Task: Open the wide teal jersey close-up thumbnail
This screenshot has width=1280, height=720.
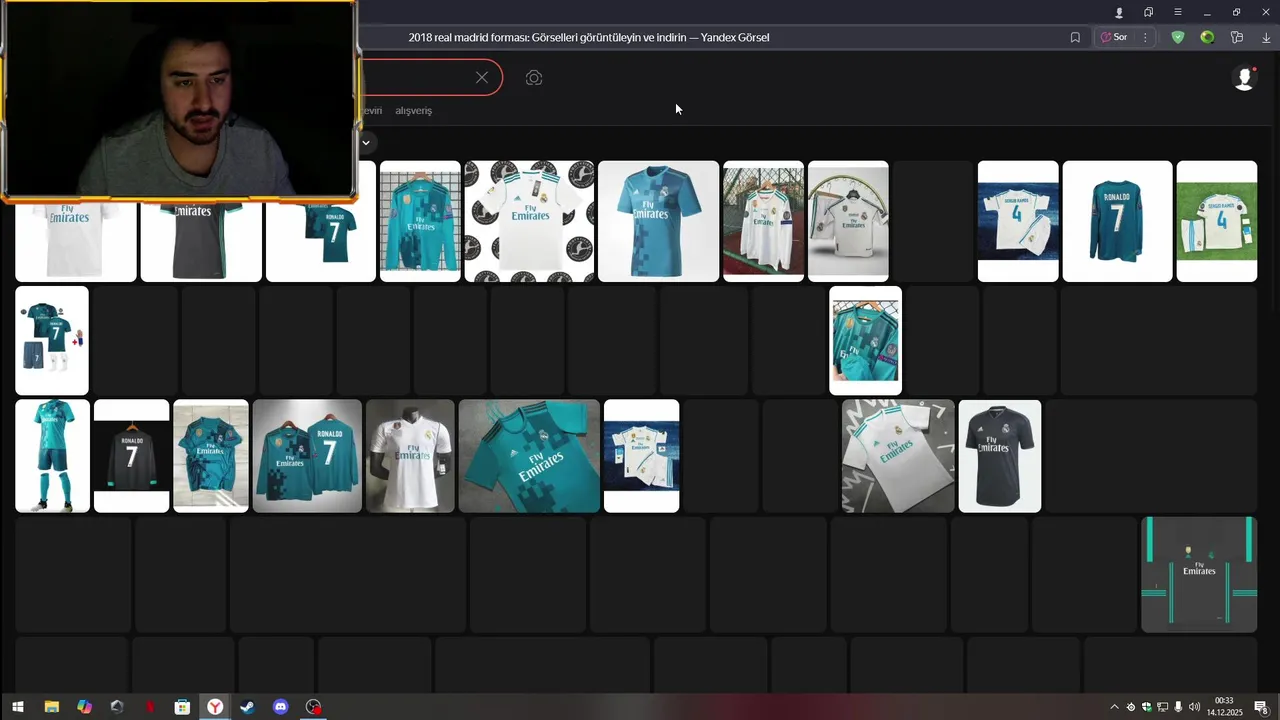Action: coord(529,456)
